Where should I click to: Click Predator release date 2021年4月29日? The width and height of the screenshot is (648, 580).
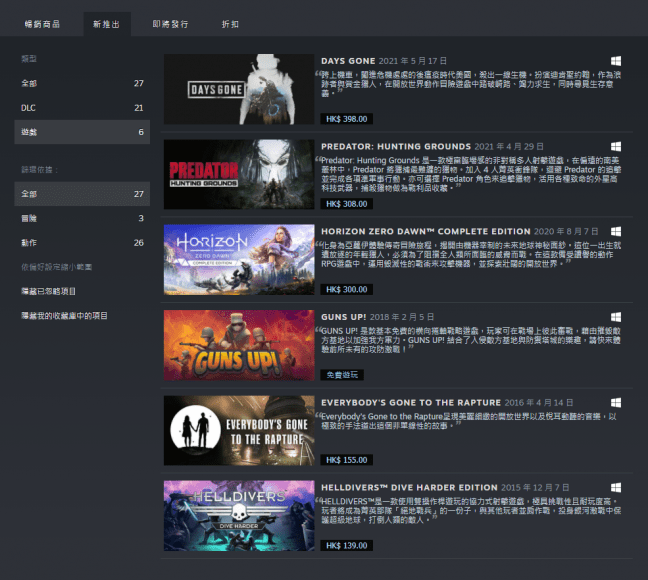coord(509,146)
